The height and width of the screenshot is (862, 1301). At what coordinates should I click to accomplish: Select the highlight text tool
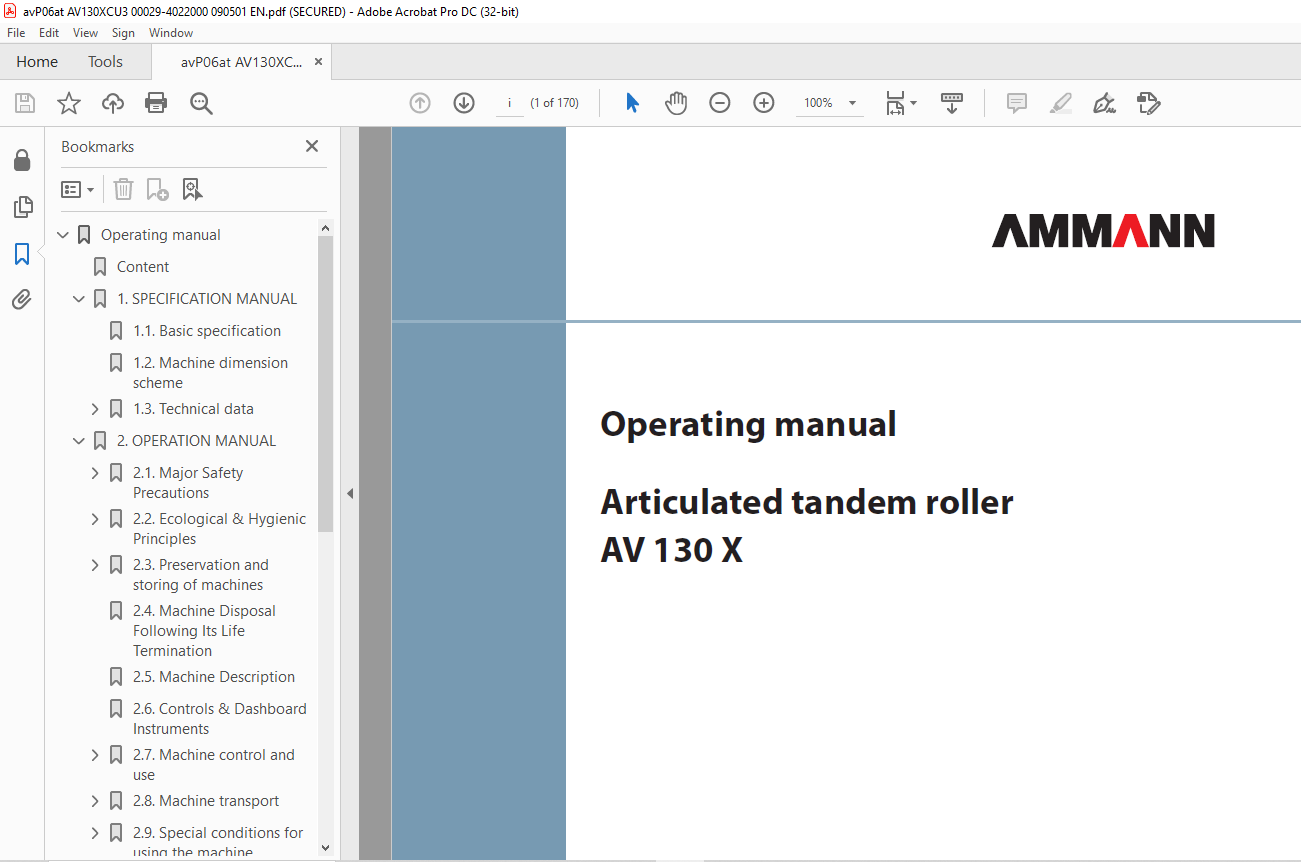click(1060, 103)
